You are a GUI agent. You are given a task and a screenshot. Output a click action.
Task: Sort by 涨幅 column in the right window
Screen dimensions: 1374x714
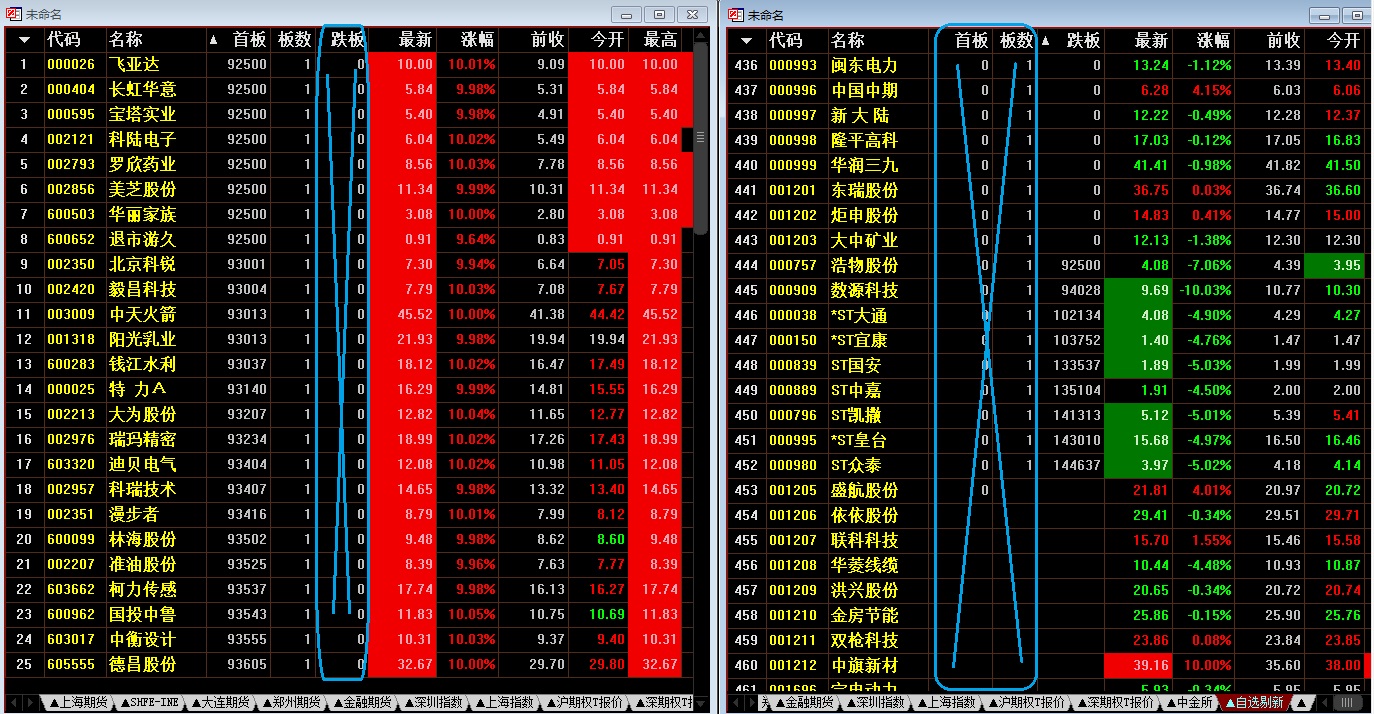[x=1214, y=40]
